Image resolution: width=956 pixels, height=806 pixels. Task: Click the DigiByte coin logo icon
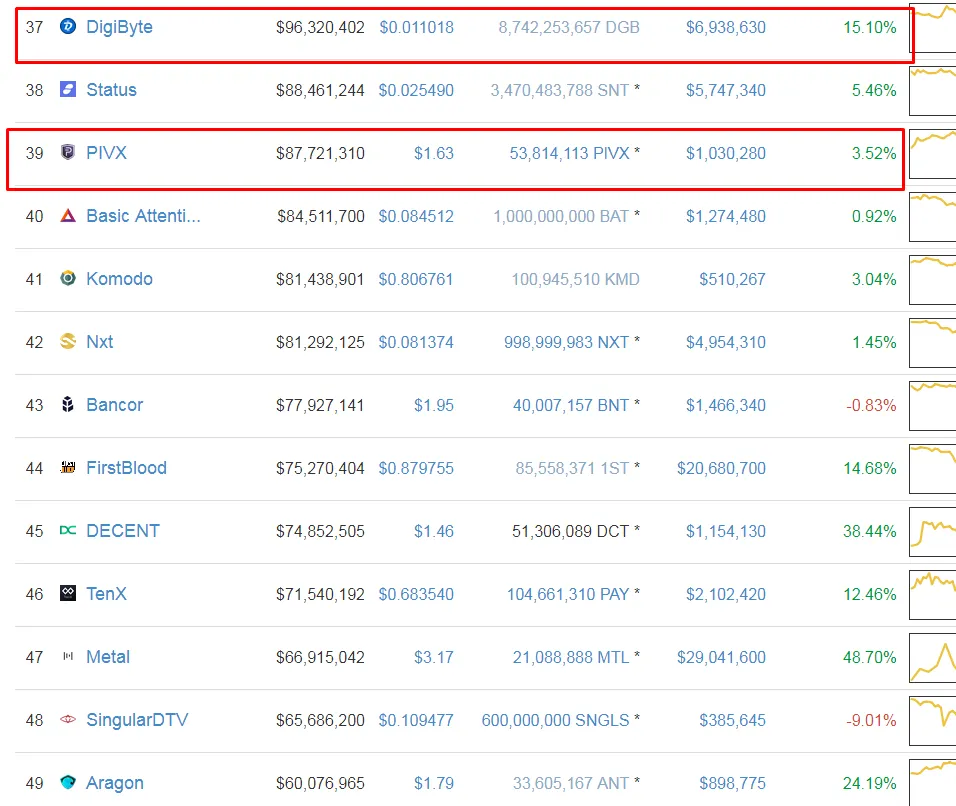68,26
